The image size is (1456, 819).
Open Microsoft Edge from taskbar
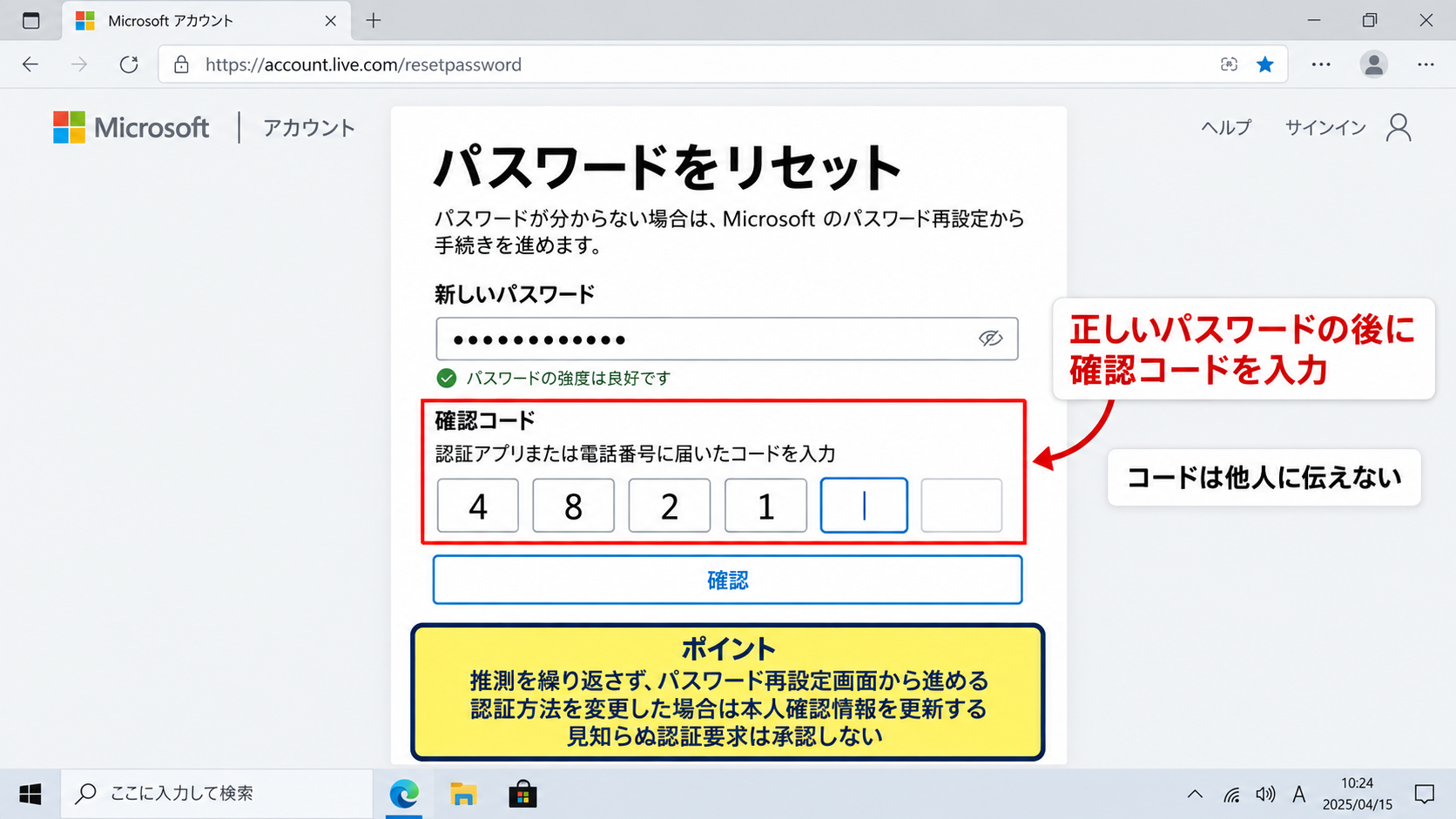coord(404,794)
